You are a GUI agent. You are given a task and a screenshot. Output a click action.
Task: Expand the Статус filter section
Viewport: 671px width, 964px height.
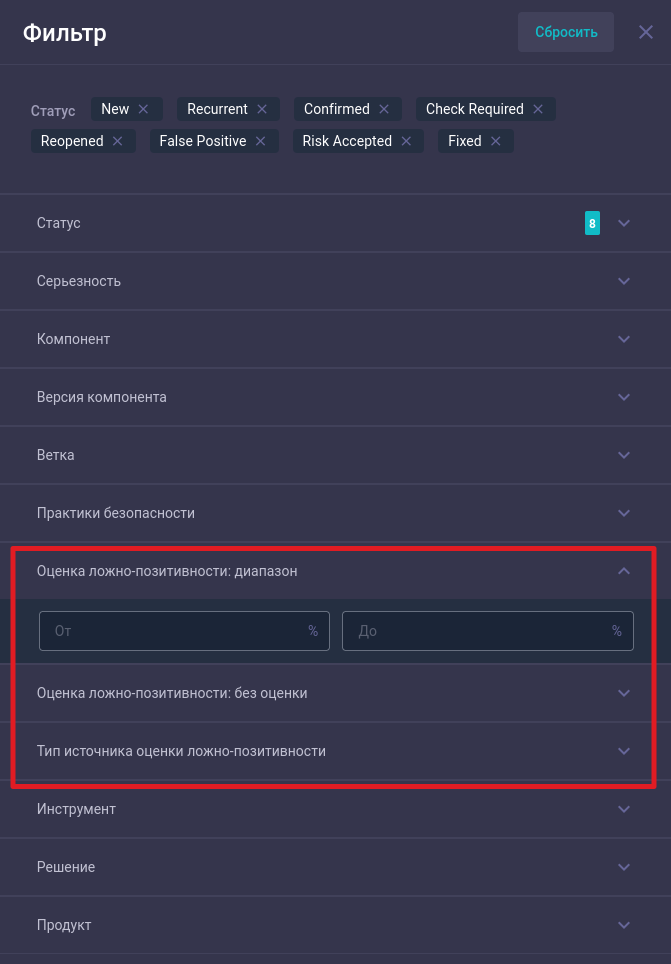[x=624, y=223]
